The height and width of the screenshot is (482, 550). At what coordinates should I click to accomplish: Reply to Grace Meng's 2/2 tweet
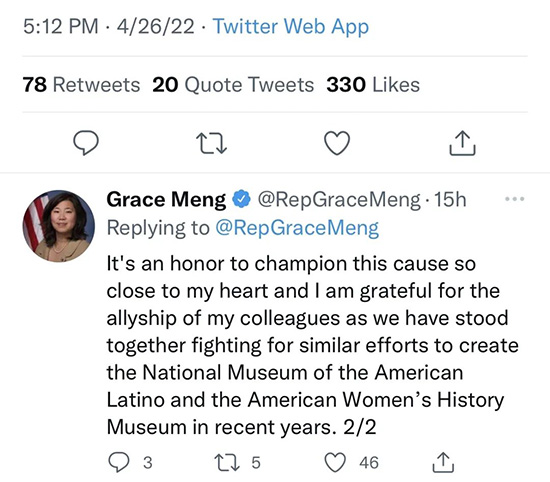click(x=119, y=462)
